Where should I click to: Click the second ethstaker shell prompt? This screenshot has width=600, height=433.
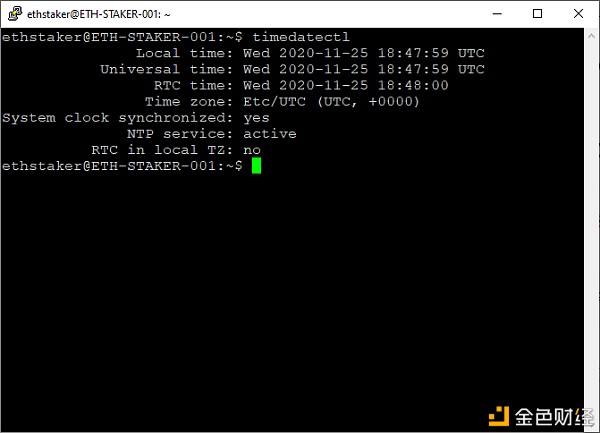click(122, 166)
